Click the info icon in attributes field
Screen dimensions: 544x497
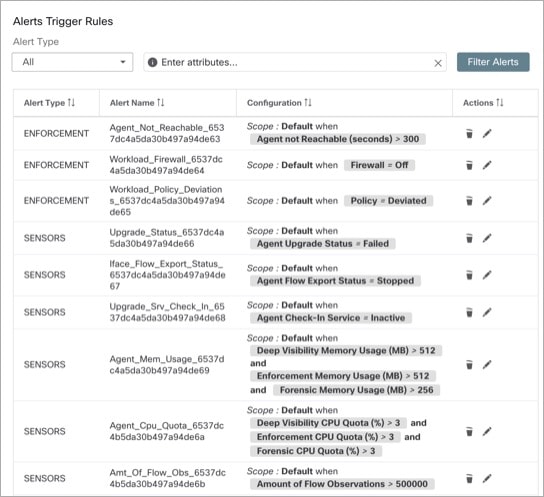[152, 62]
